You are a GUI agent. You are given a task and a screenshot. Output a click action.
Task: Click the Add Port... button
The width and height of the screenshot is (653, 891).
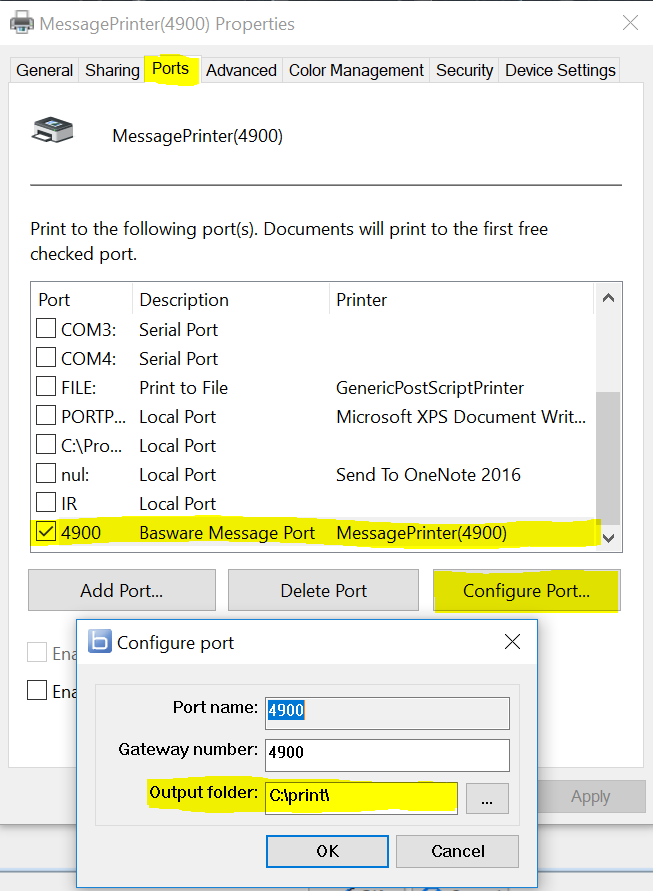tap(122, 590)
